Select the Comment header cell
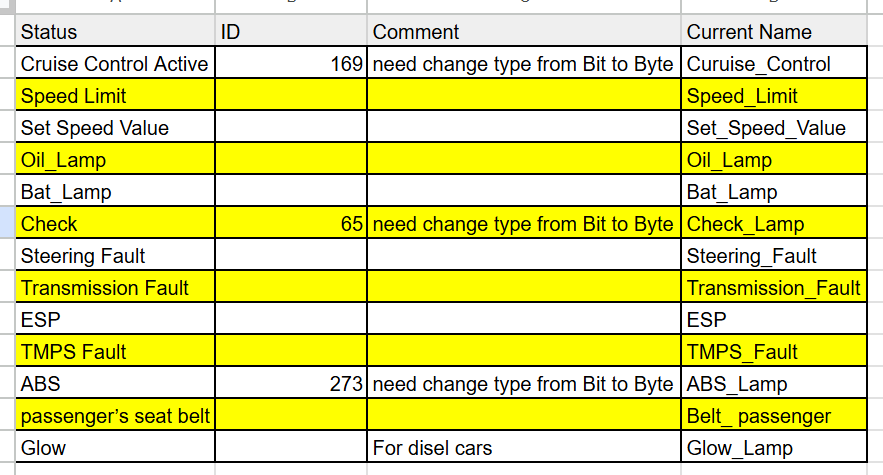The image size is (883, 475). 524,32
